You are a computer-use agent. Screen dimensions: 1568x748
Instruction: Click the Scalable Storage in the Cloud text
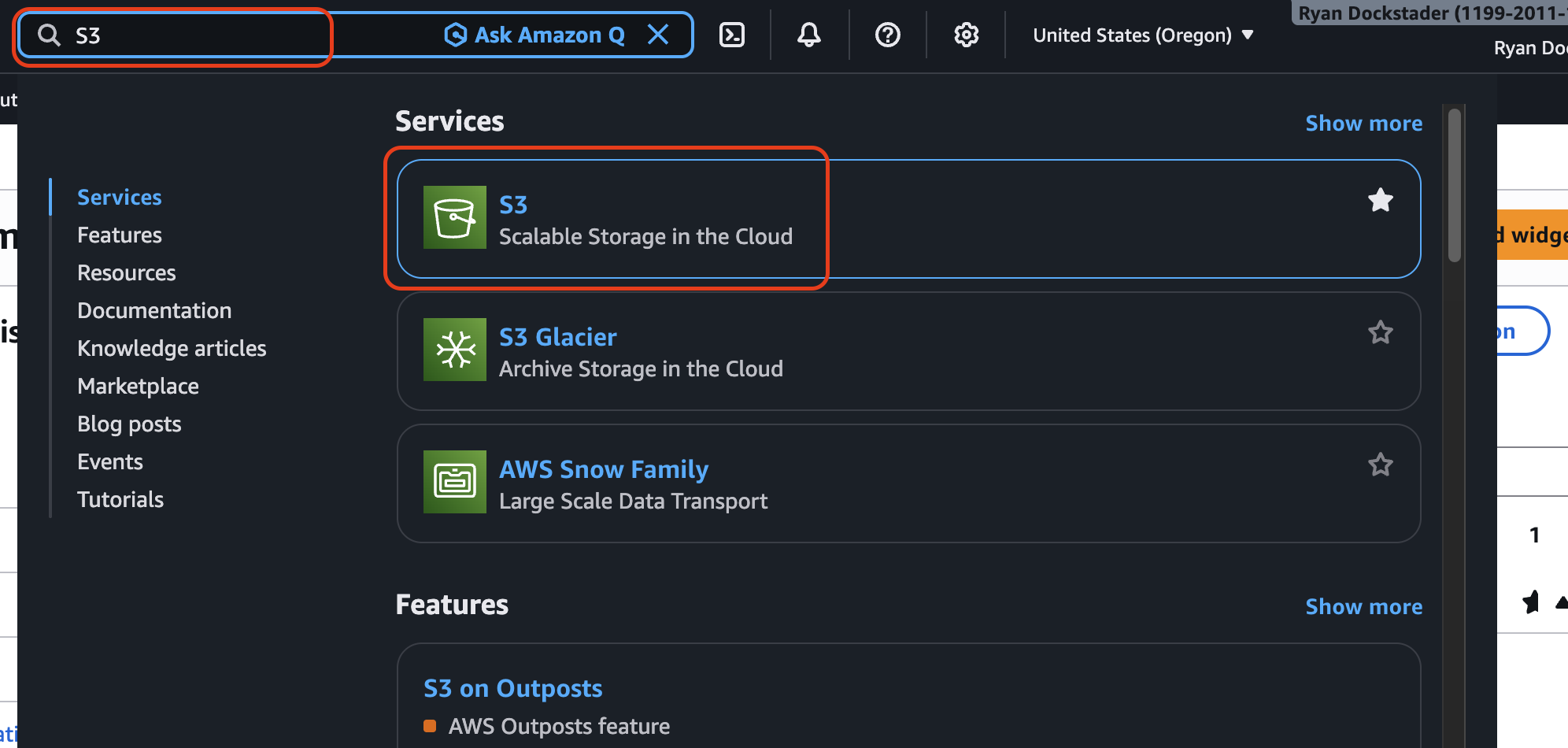[x=645, y=236]
